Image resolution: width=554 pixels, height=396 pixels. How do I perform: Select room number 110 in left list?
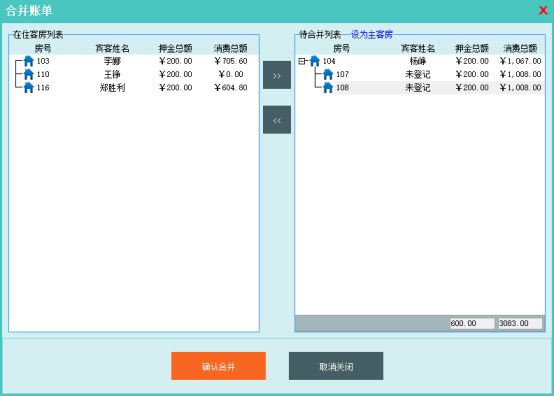43,74
